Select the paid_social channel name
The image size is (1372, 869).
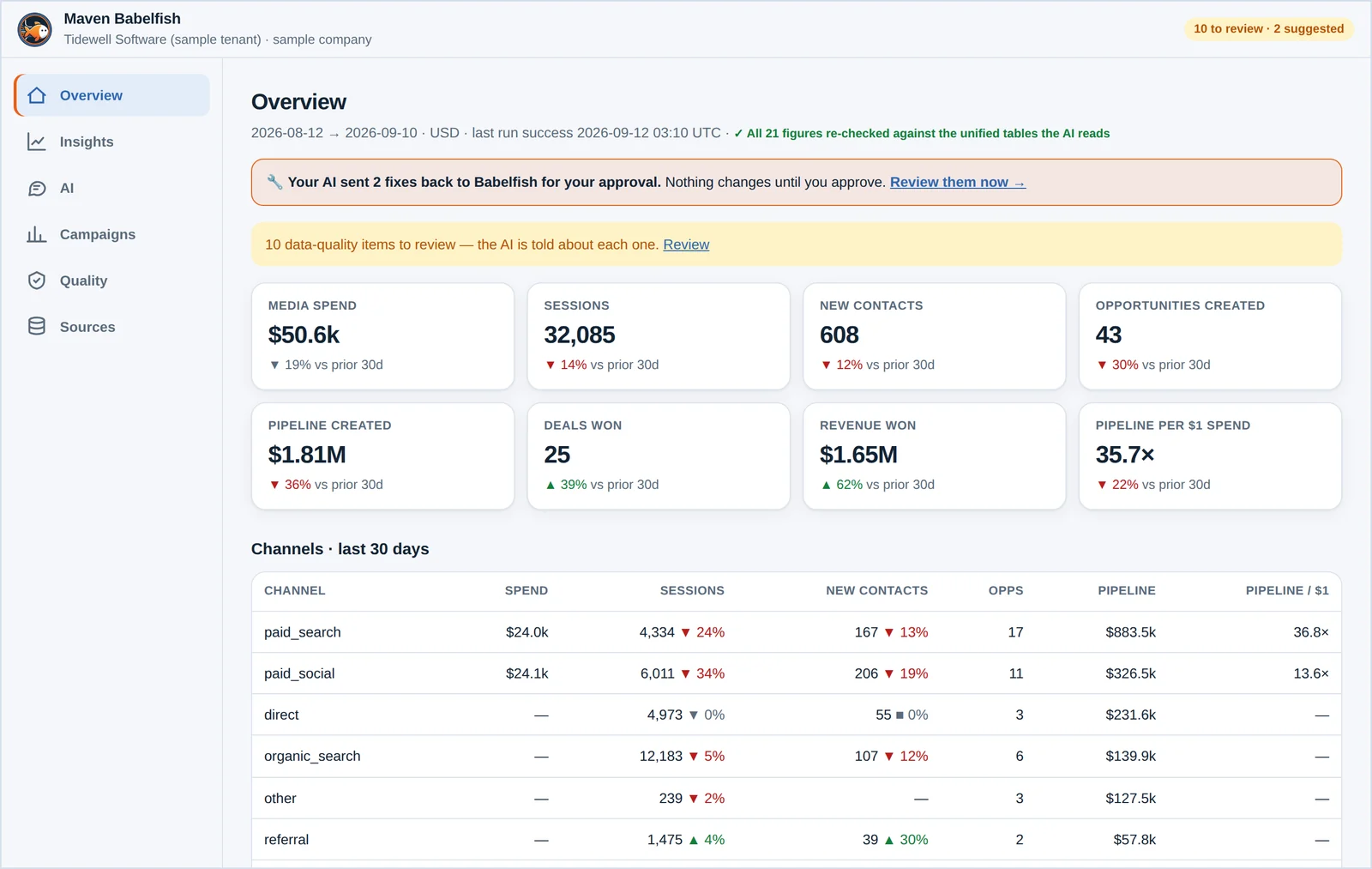pos(299,673)
